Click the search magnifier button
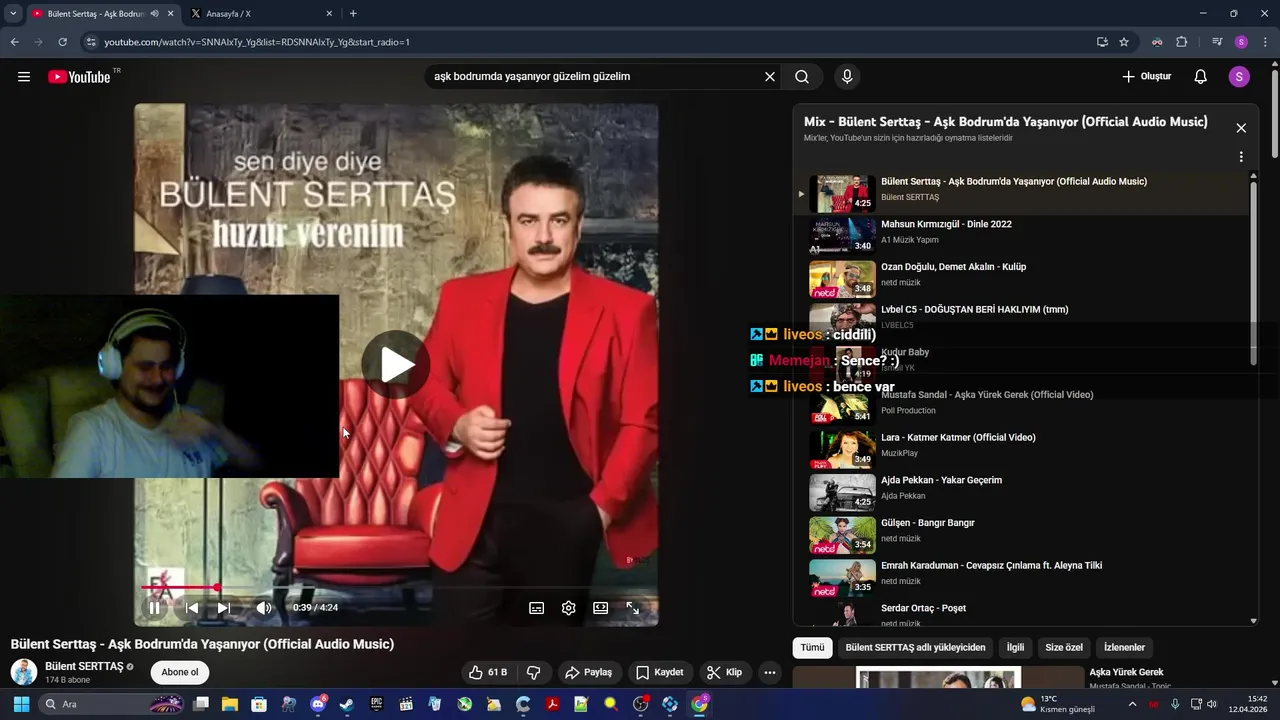Image resolution: width=1280 pixels, height=720 pixels. coord(802,77)
